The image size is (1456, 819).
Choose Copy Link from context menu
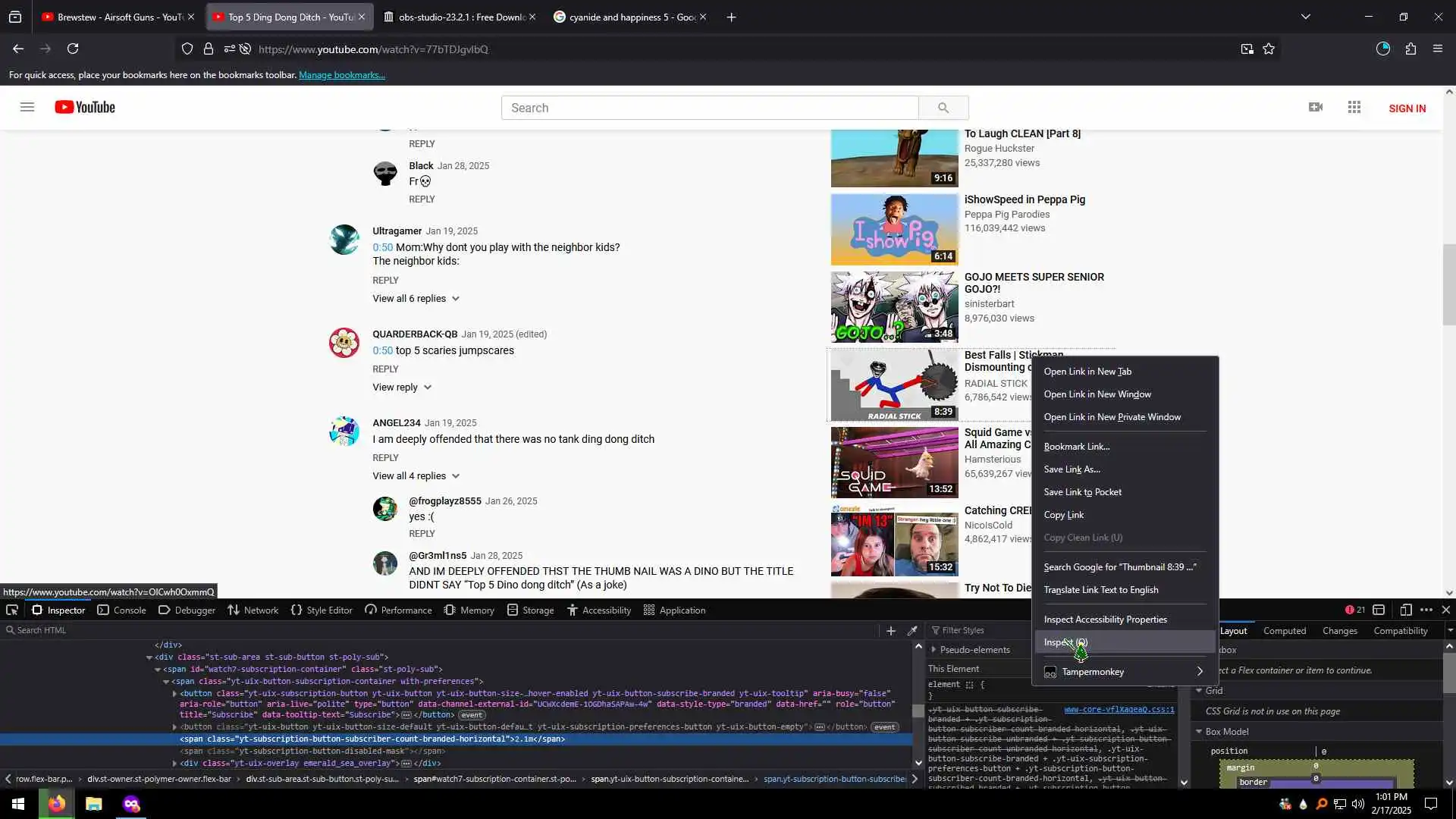click(1063, 515)
